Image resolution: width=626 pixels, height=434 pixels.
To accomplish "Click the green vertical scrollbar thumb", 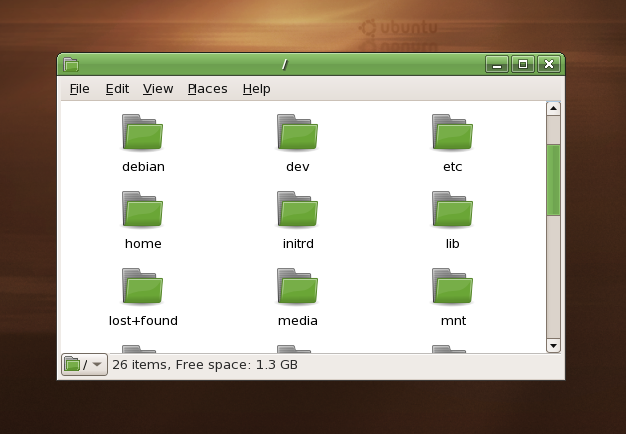I will (x=553, y=180).
